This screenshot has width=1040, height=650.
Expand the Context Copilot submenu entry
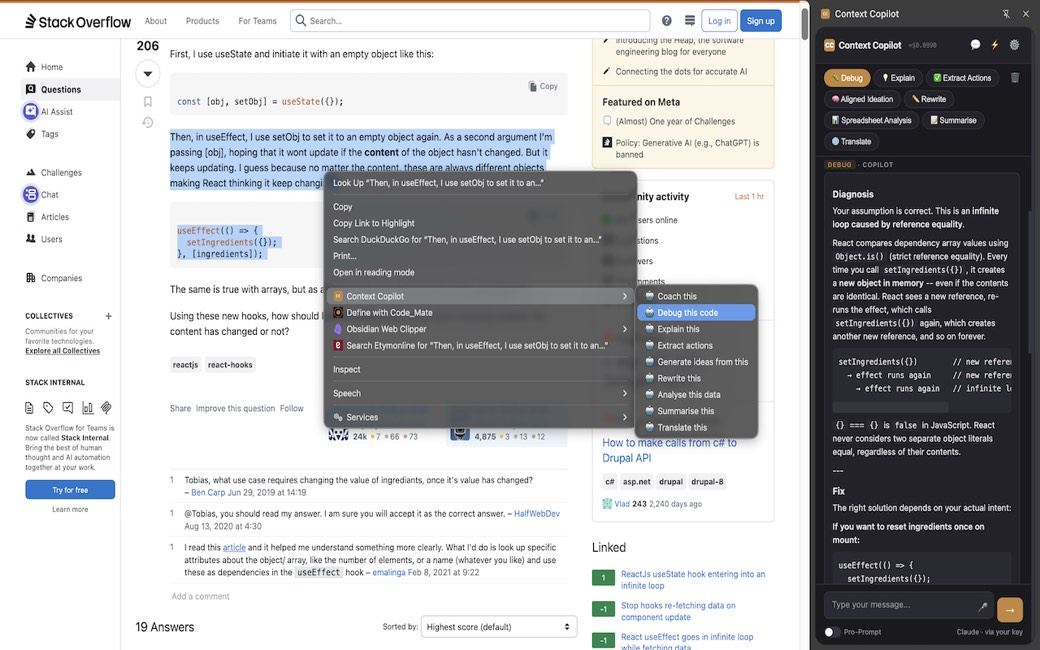[481, 296]
